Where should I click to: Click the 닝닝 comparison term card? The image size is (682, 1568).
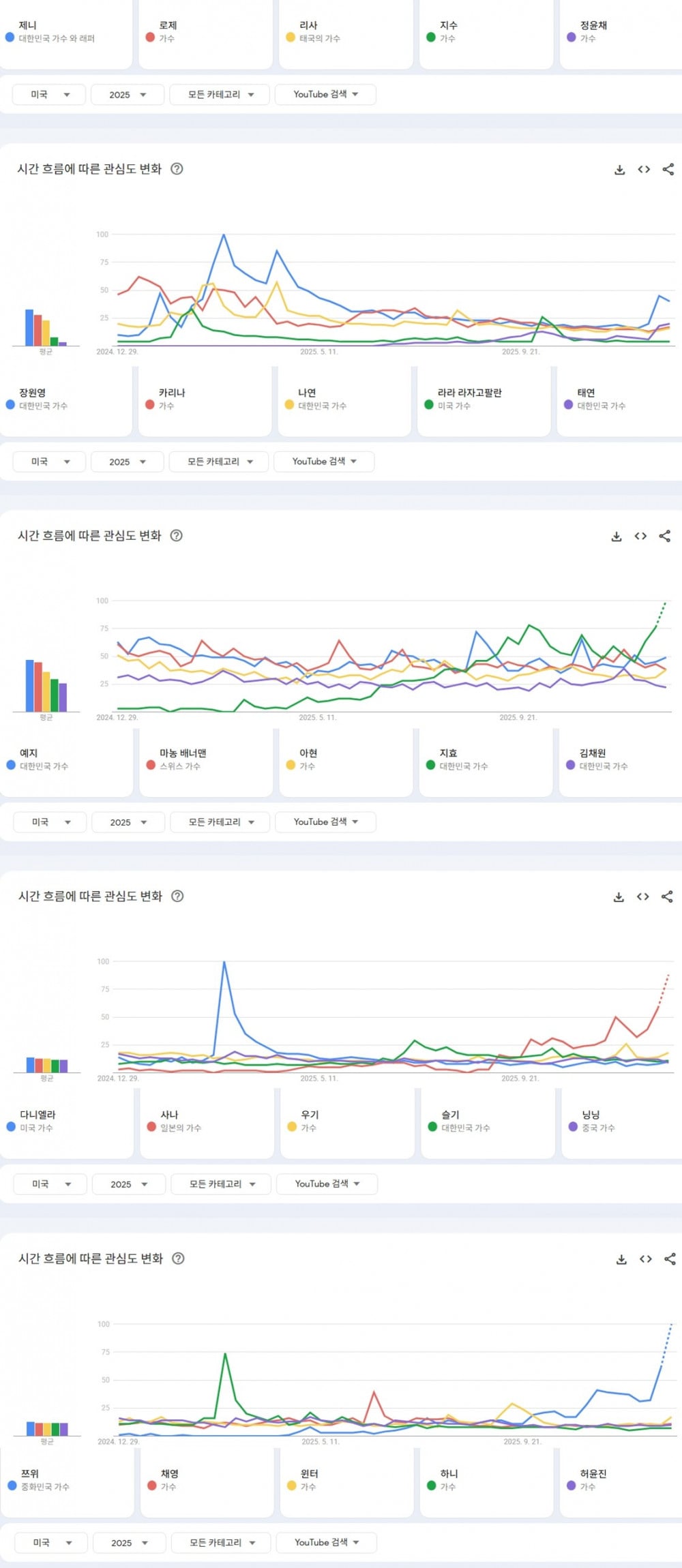coord(621,1121)
